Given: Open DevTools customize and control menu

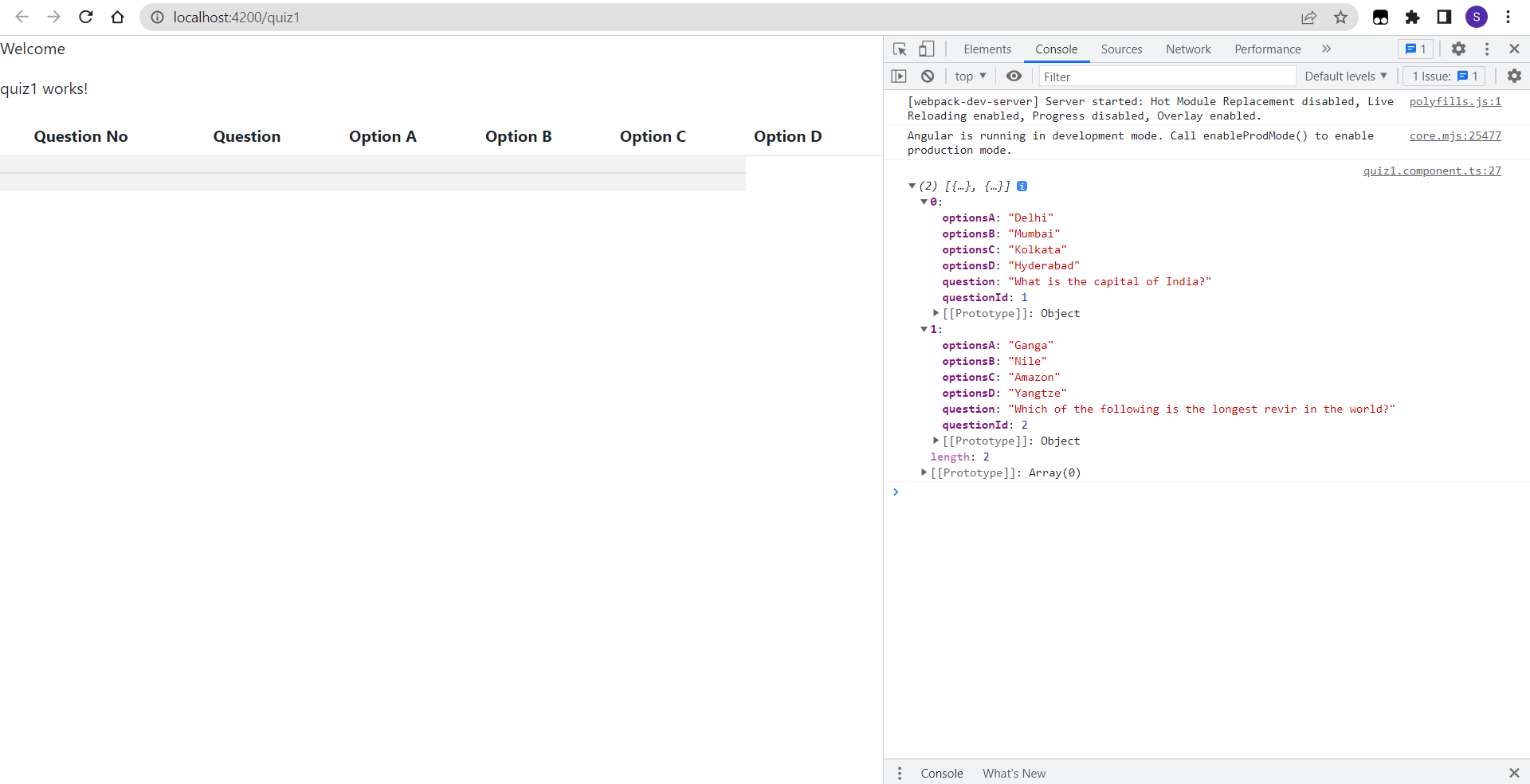Looking at the screenshot, I should pos(1487,49).
